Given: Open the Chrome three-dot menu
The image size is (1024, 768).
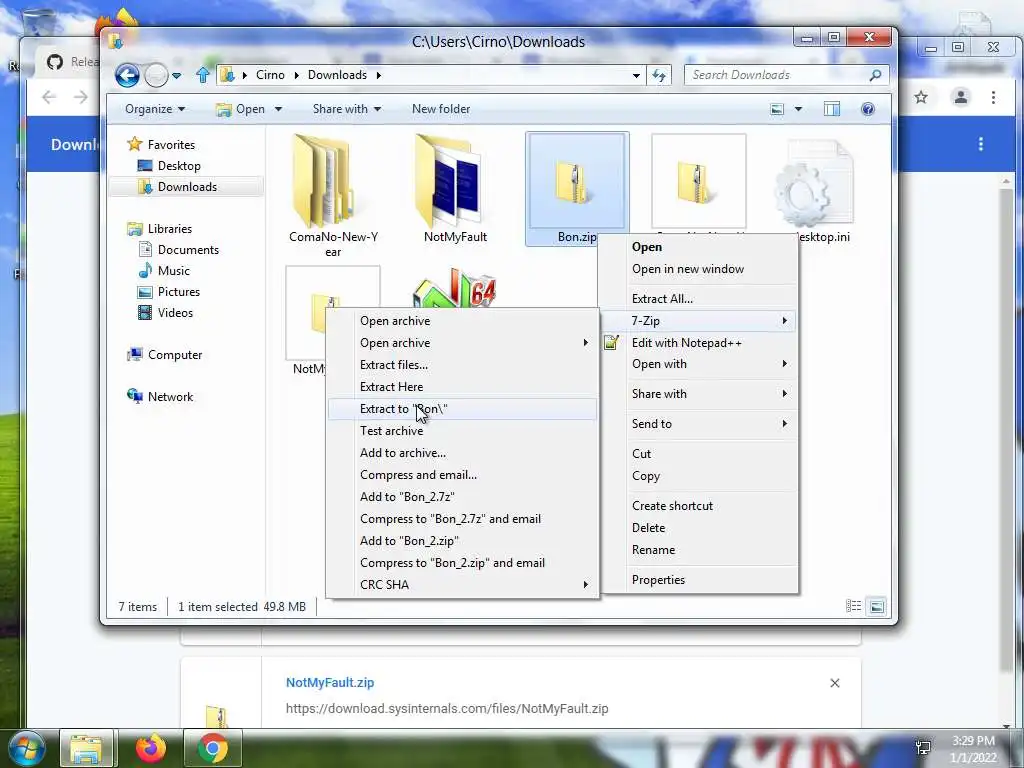Looking at the screenshot, I should pos(993,98).
